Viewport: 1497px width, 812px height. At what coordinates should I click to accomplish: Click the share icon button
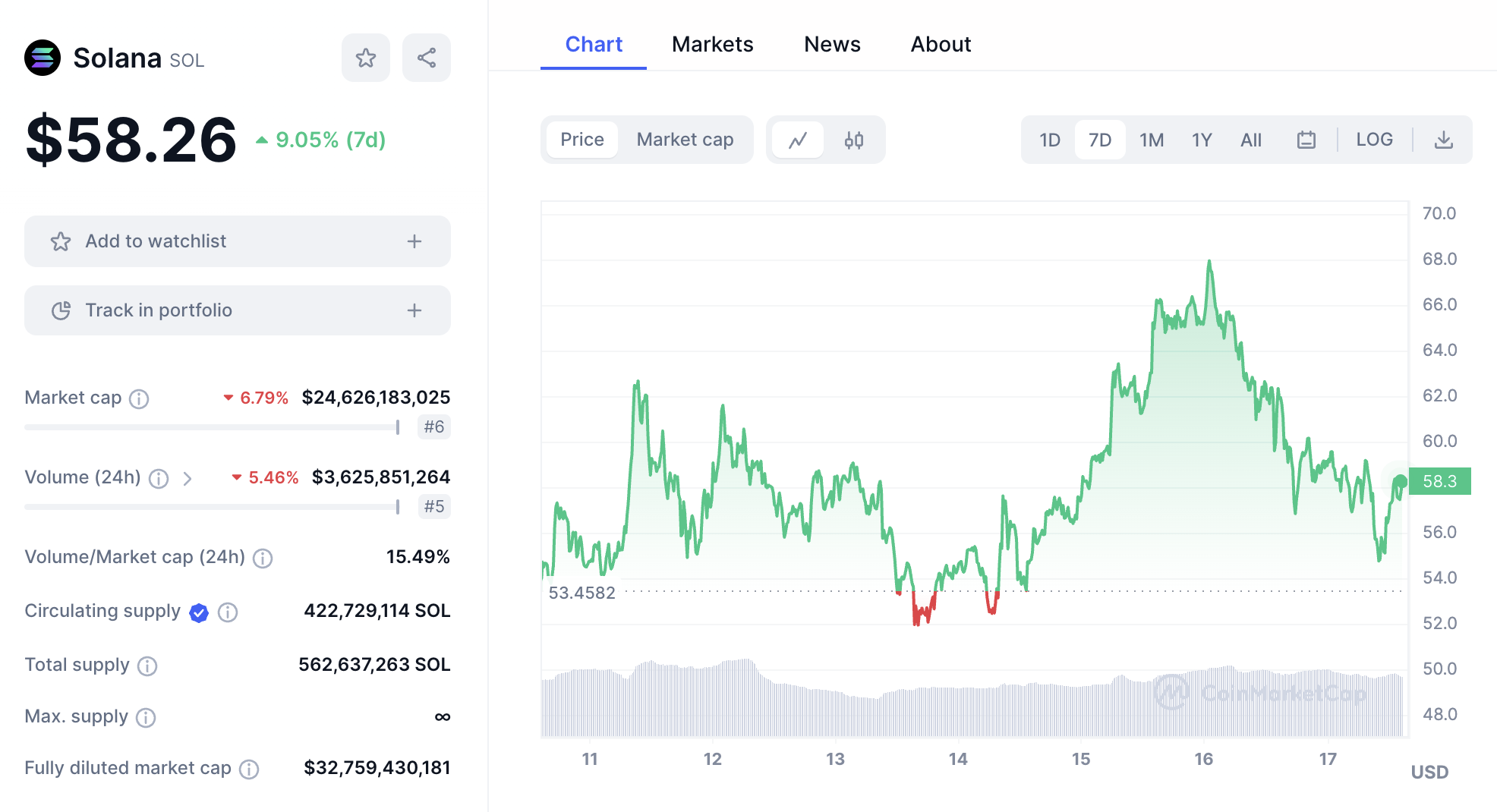(427, 58)
